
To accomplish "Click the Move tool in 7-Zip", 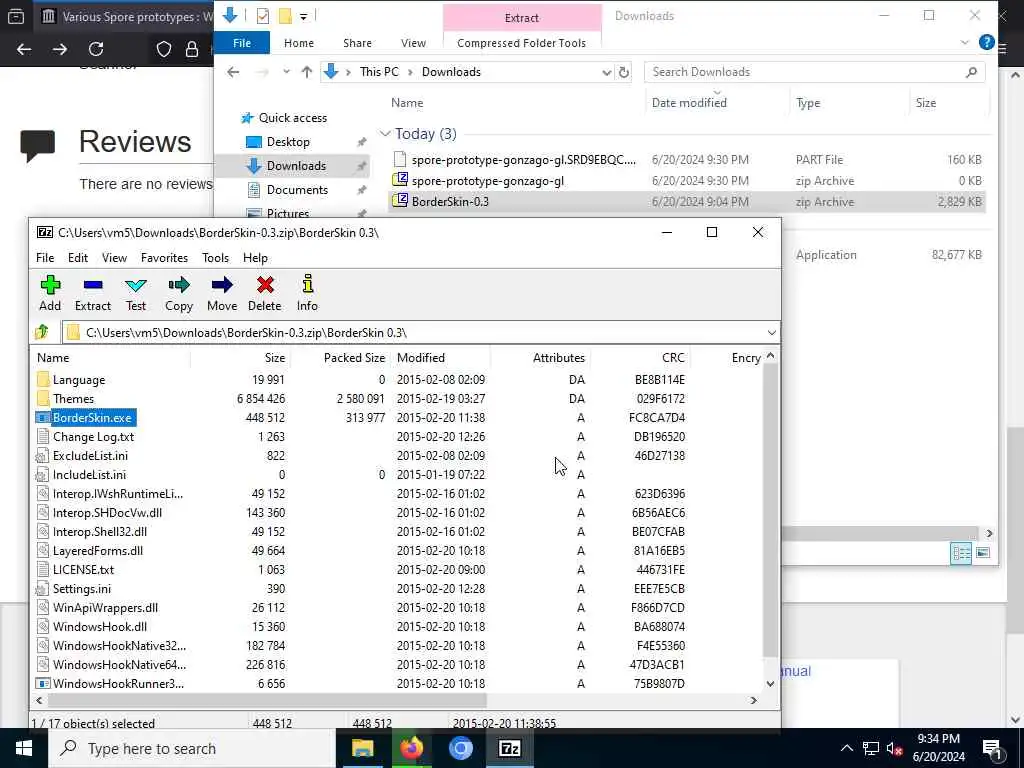I will pos(222,293).
